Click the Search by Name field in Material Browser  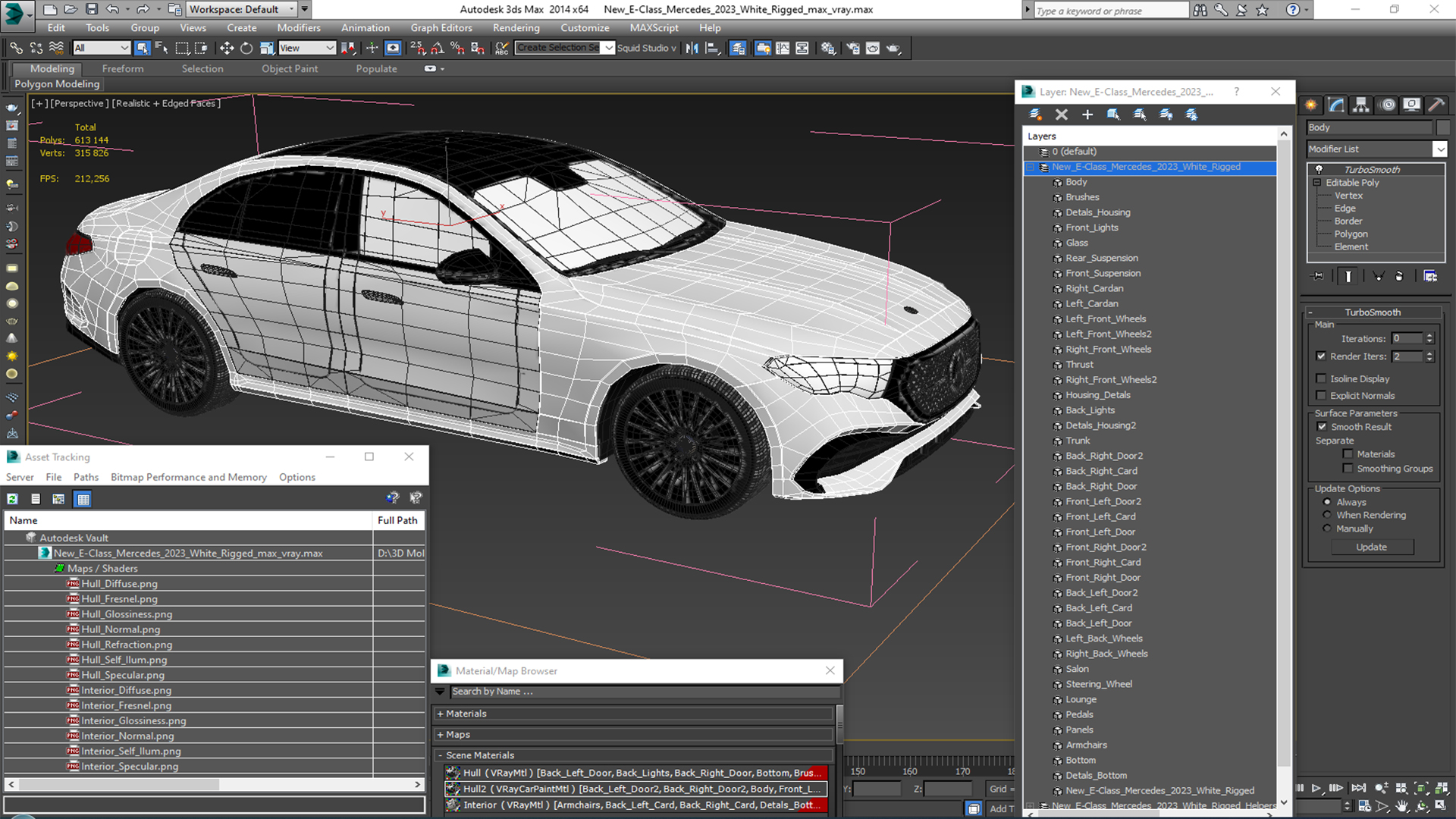[645, 692]
